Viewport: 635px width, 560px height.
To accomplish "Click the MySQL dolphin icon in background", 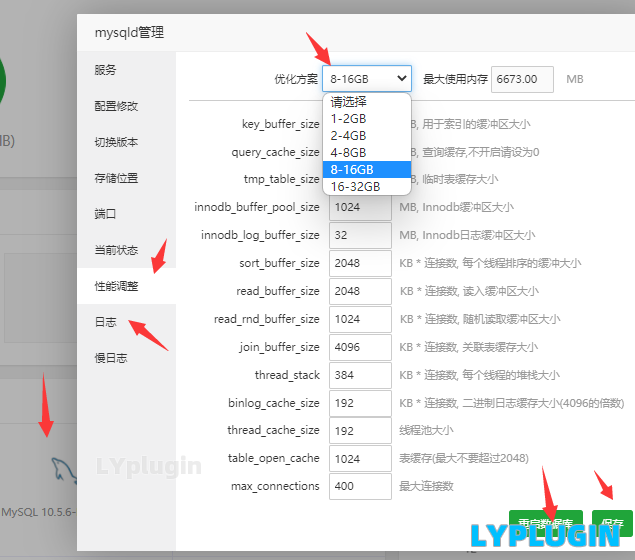I will pyautogui.click(x=64, y=471).
